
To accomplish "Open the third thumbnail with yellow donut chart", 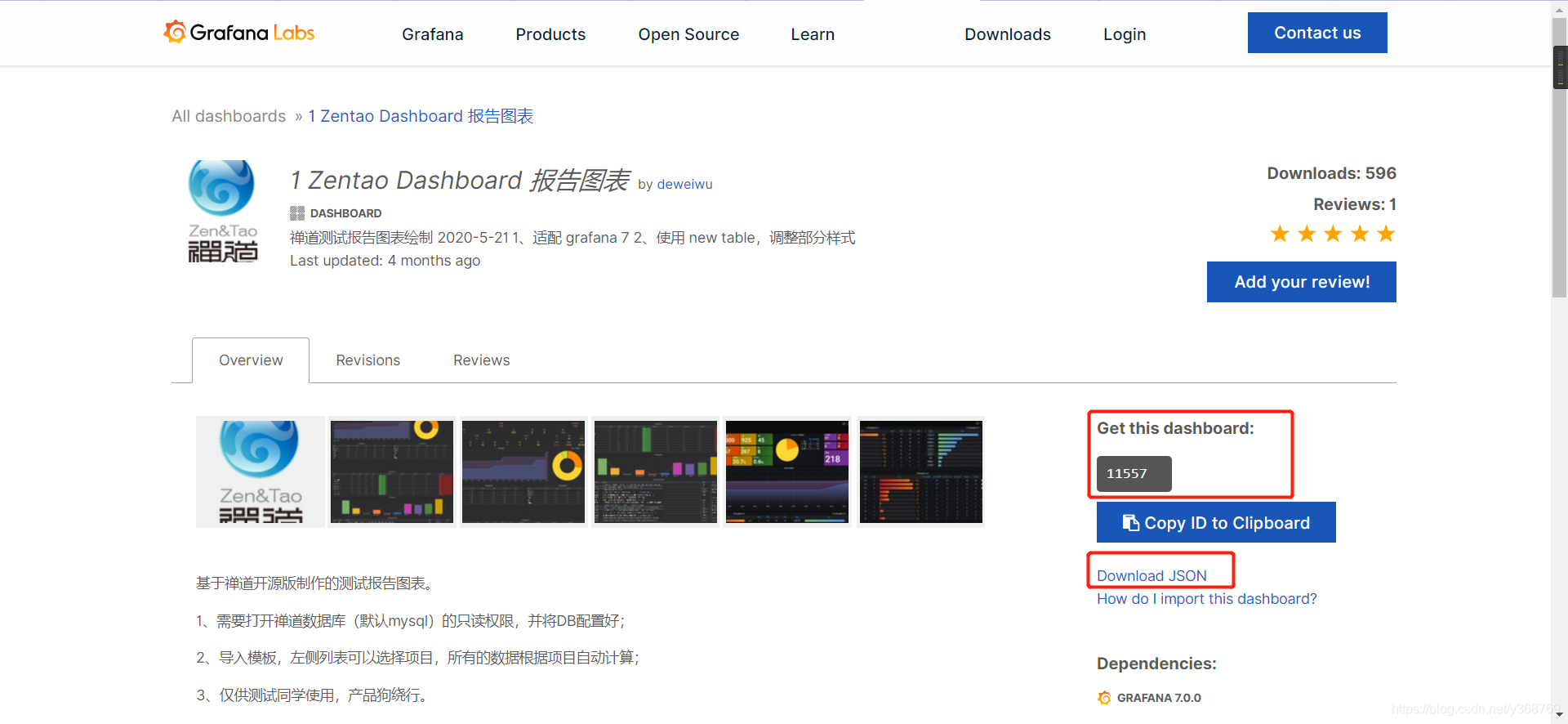I will coord(523,471).
